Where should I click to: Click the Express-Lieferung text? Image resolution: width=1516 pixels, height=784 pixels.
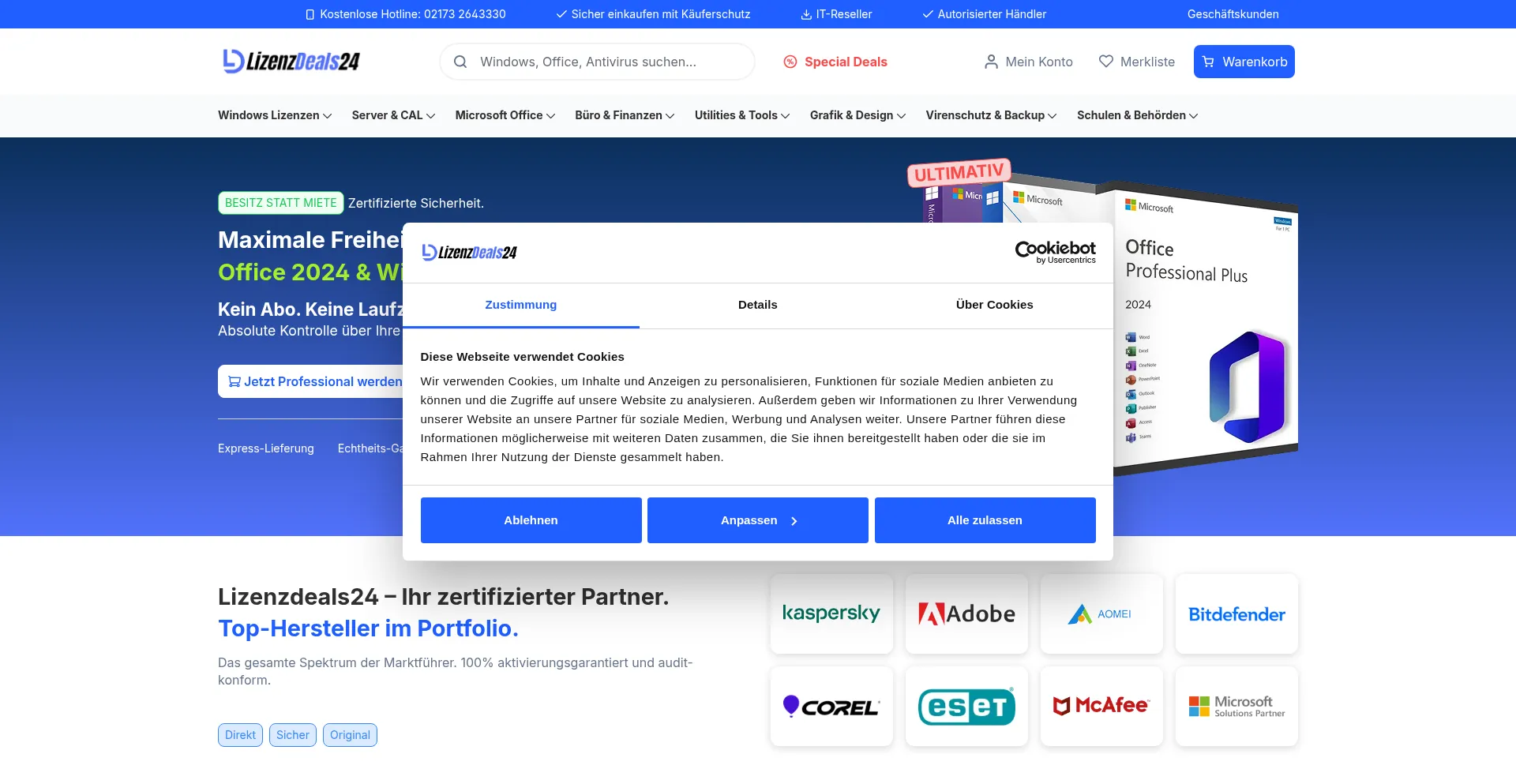[266, 448]
